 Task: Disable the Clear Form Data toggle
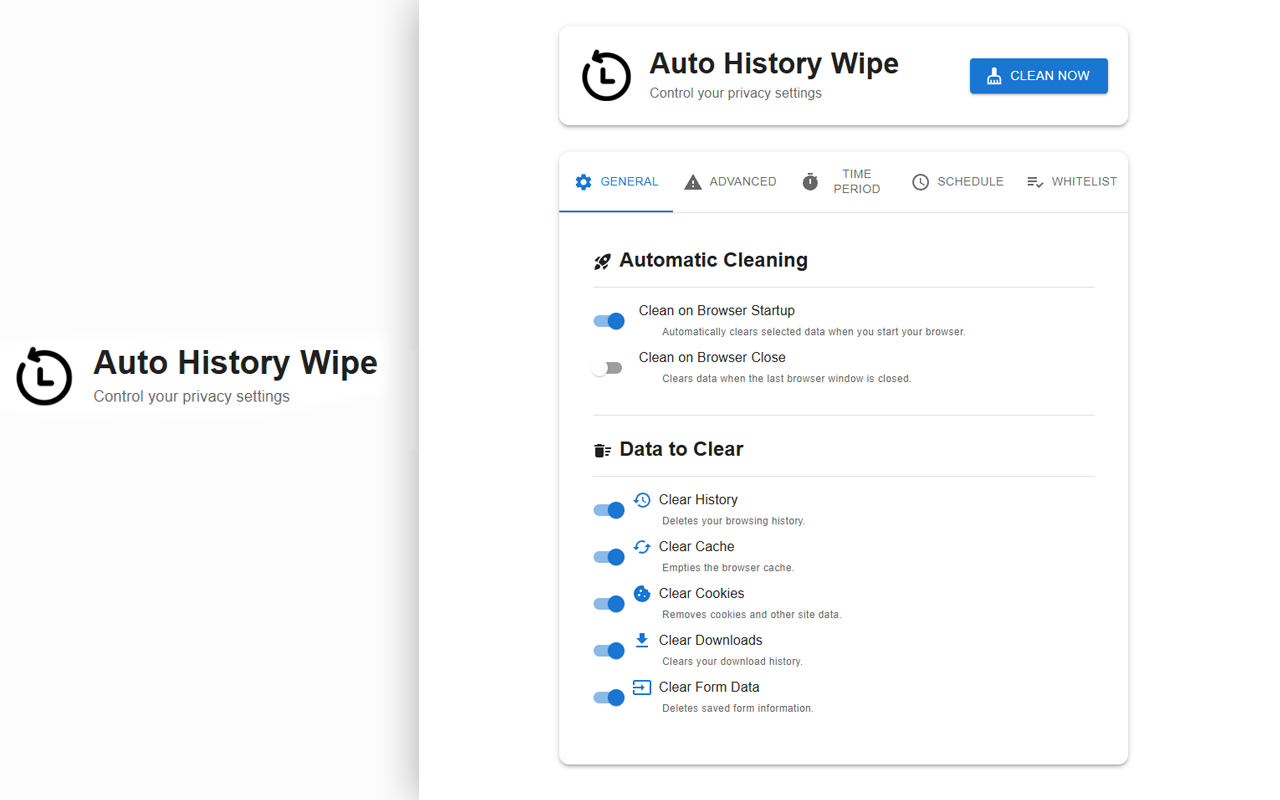(608, 697)
